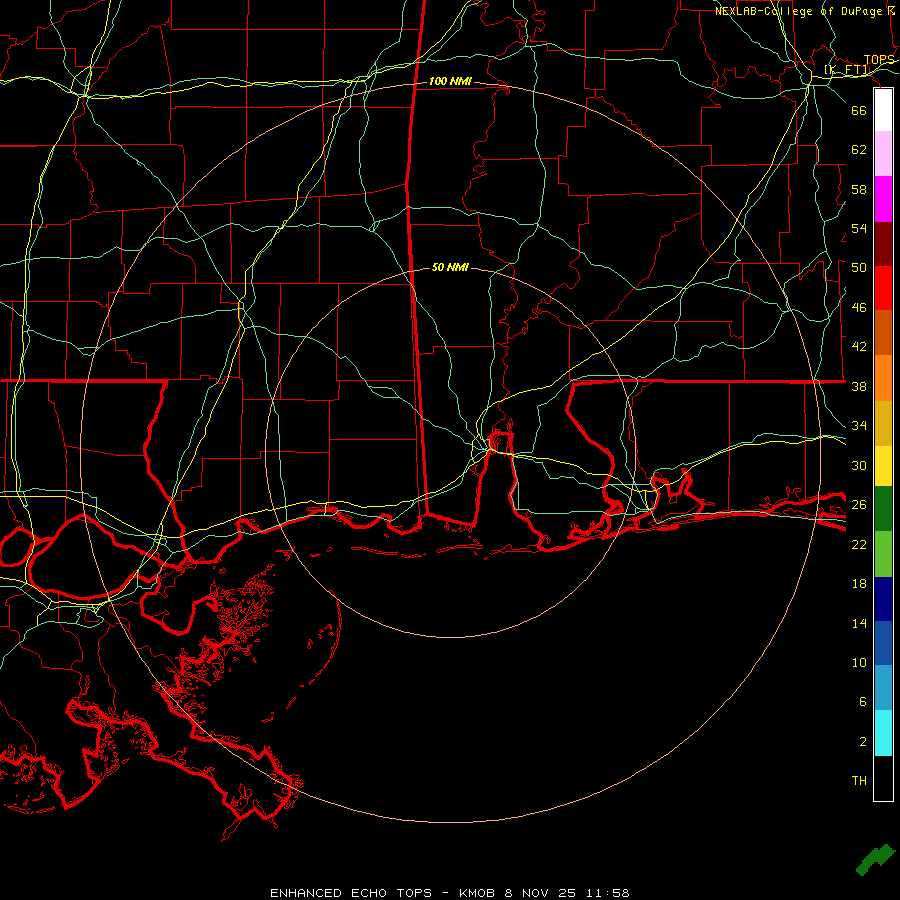
Task: Click the 62 legend value
Action: [859, 150]
